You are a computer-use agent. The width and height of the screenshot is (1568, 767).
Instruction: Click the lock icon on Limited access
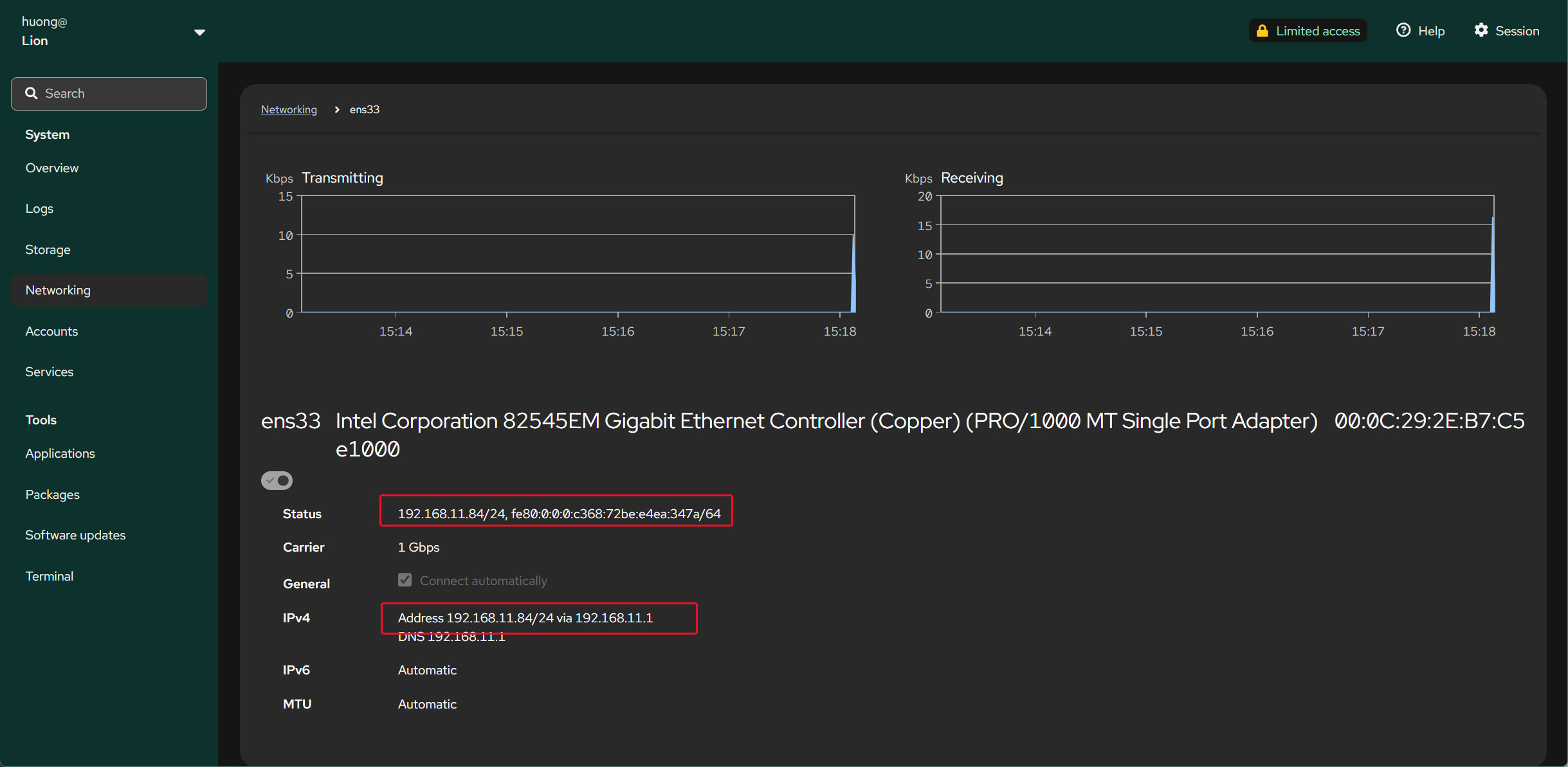tap(1262, 31)
